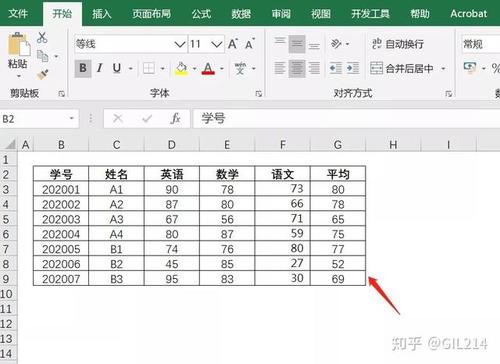The height and width of the screenshot is (364, 500).
Task: Open paste options dropdown arrow
Action: pyautogui.click(x=19, y=76)
